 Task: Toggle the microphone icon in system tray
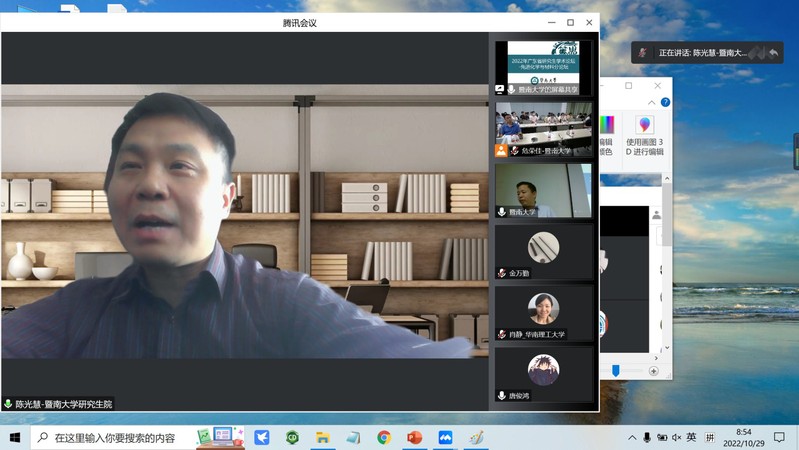(x=647, y=438)
